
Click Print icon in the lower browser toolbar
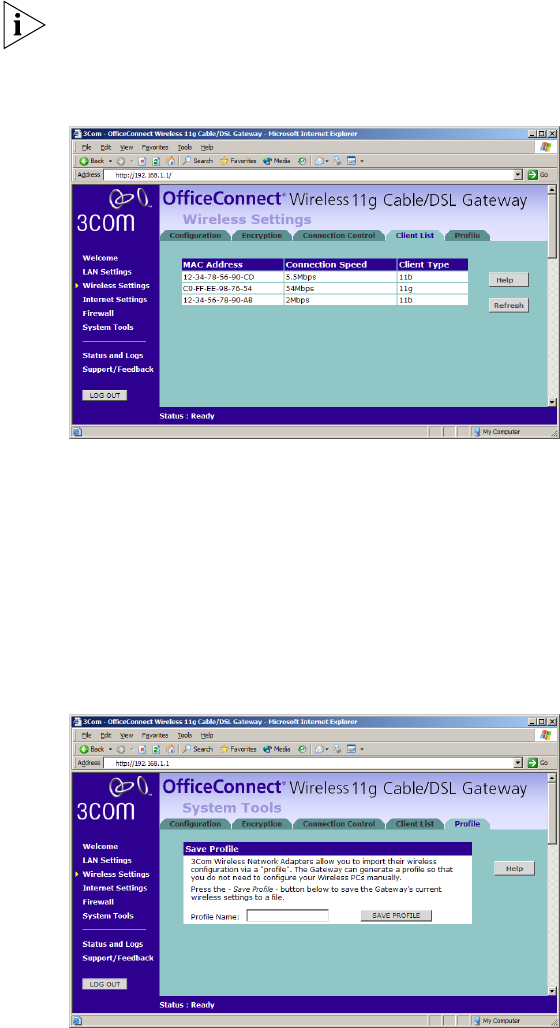click(x=338, y=749)
